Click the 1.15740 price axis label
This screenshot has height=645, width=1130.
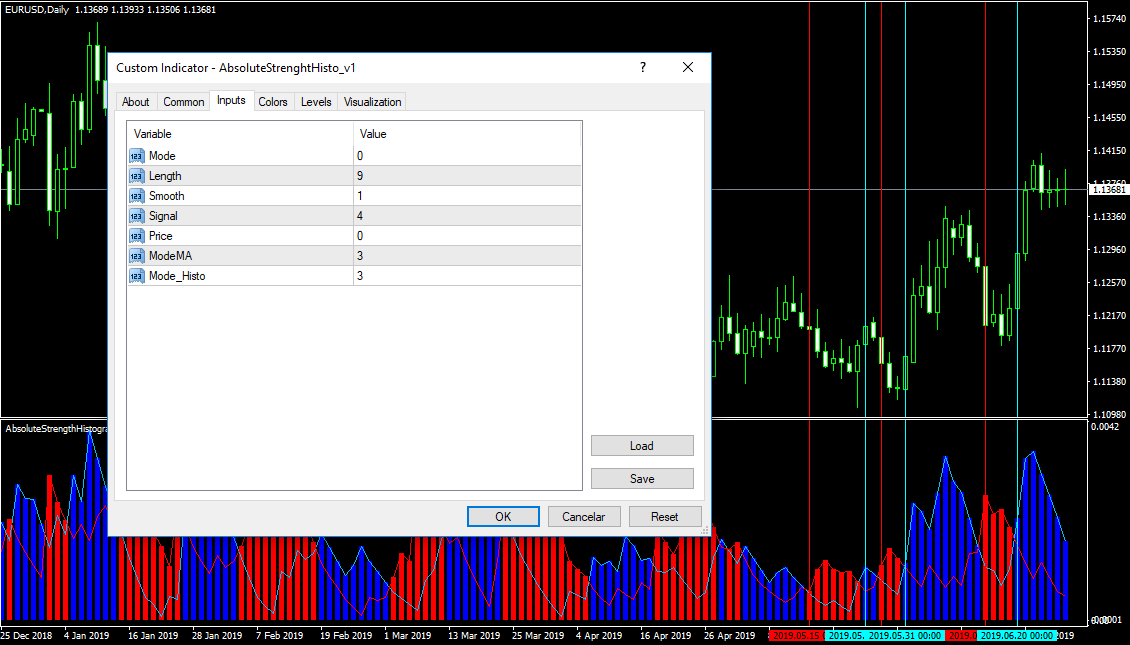pos(1109,18)
